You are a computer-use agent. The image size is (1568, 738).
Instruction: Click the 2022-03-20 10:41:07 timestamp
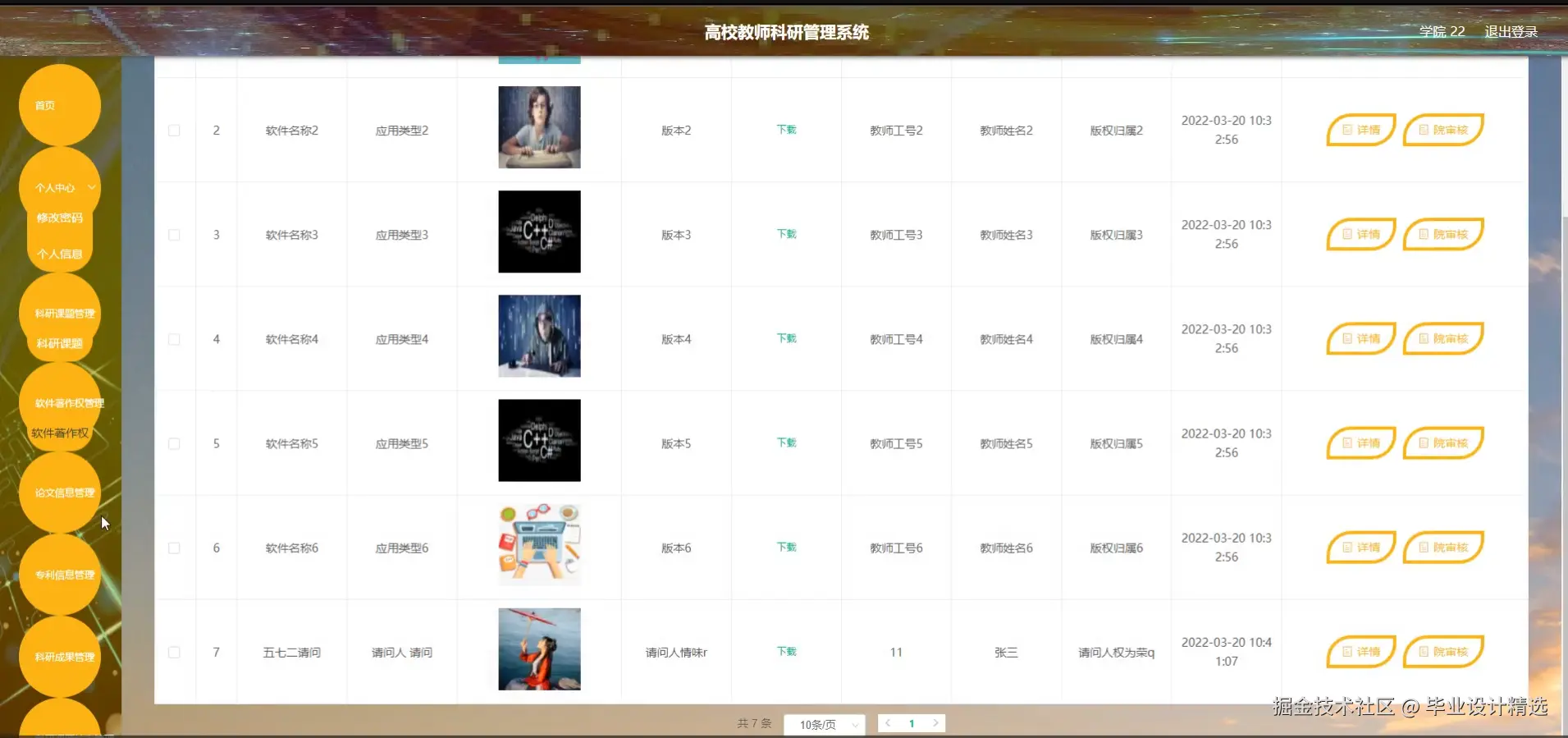point(1226,652)
